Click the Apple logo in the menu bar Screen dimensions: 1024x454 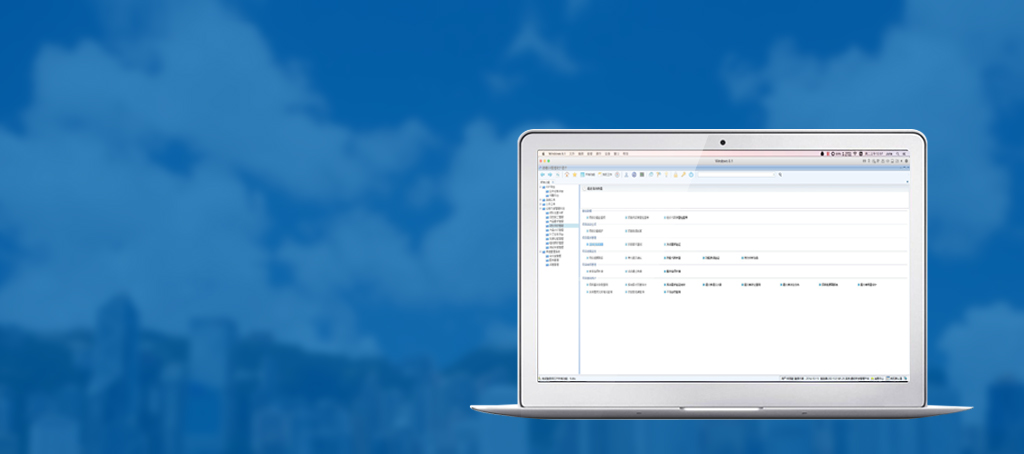[543, 154]
